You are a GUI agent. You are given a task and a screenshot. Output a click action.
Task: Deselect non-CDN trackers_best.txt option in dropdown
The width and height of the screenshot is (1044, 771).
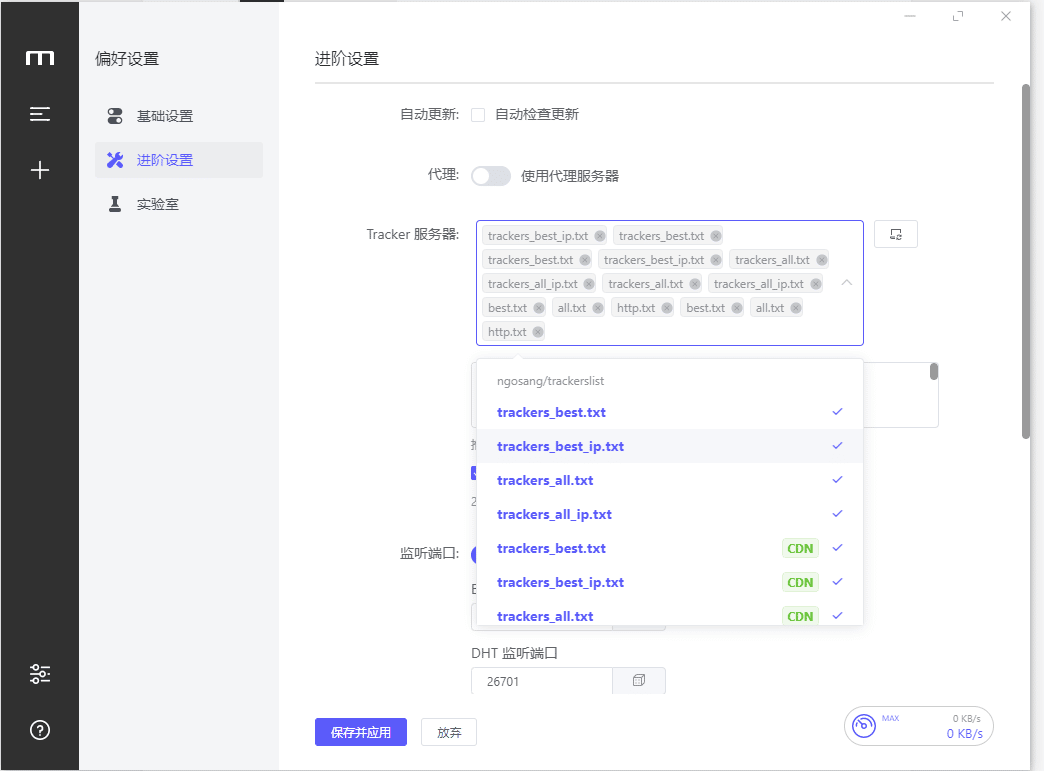(670, 412)
